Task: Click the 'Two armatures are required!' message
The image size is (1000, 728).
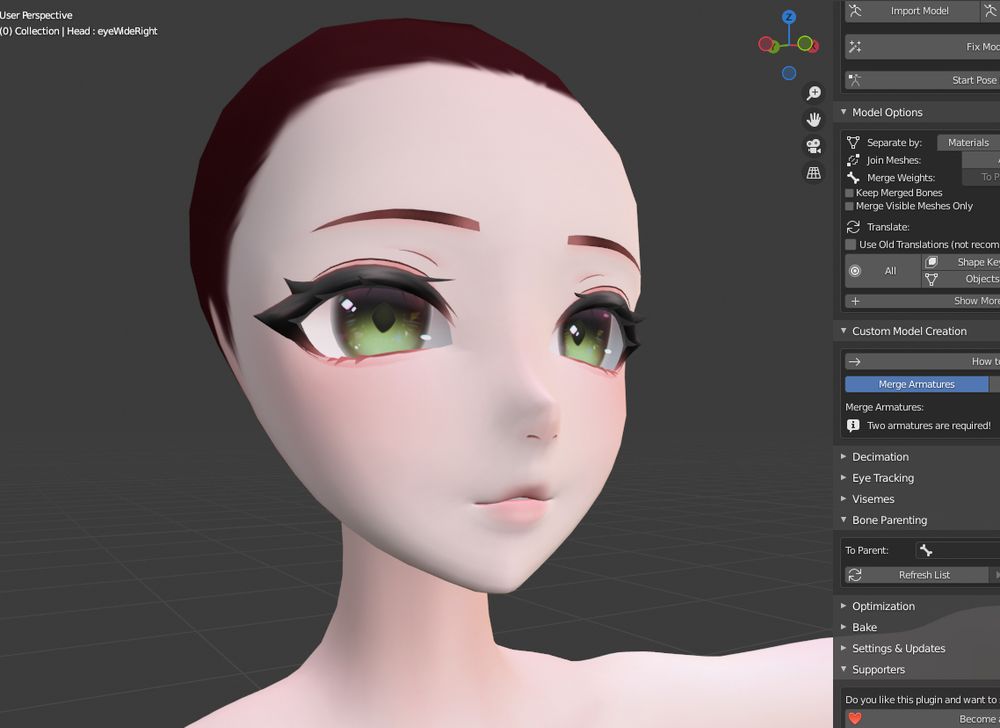Action: click(929, 426)
